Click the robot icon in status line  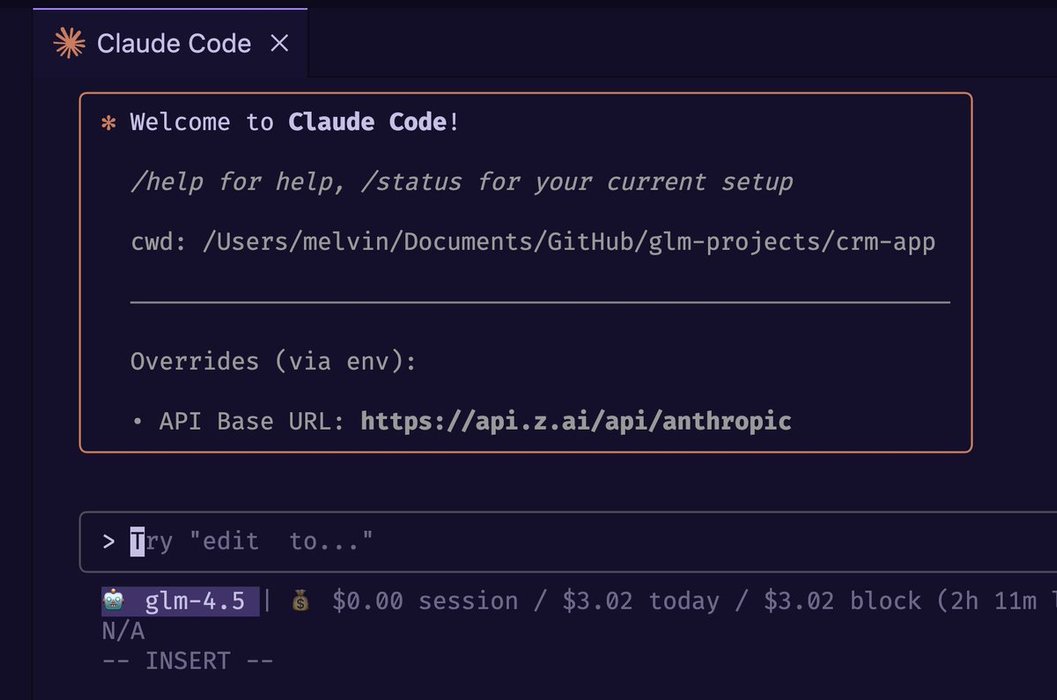(x=113, y=600)
